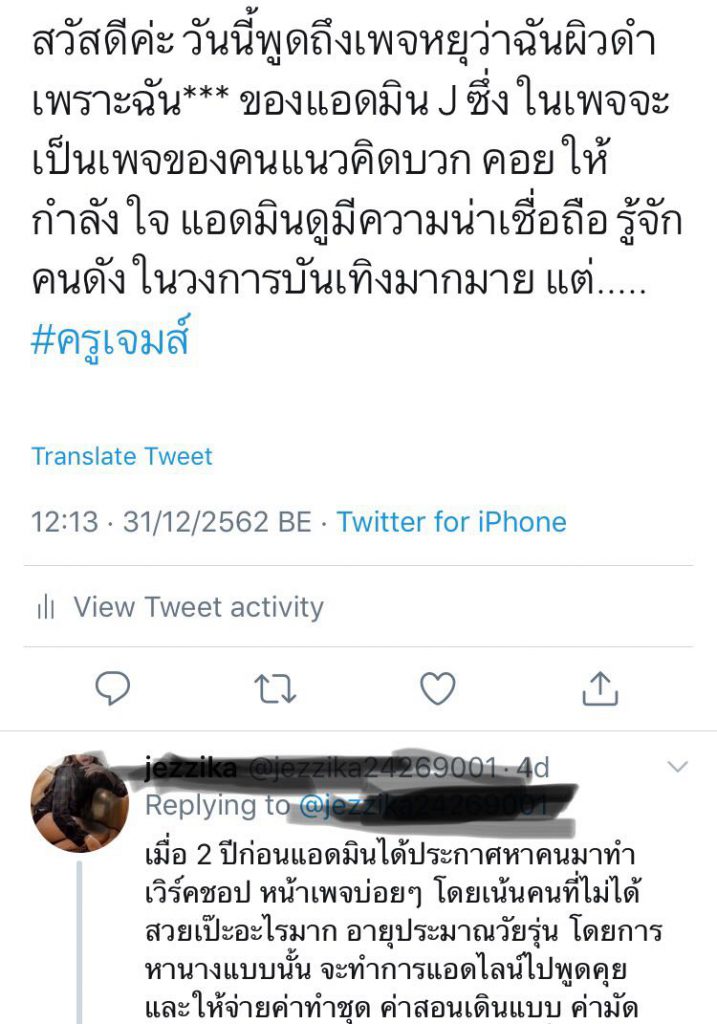Click the bar chart activity icon
The width and height of the screenshot is (717, 1024).
tap(46, 607)
